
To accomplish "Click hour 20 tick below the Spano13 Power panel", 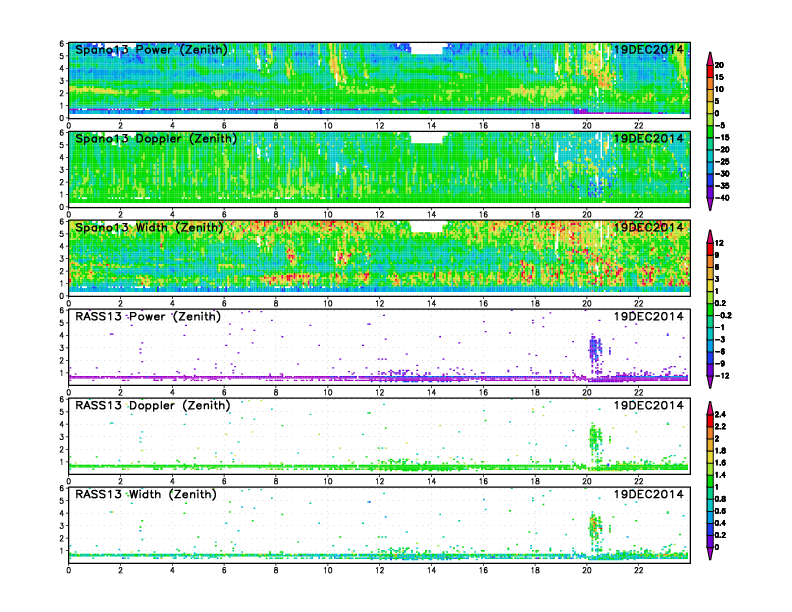I will (587, 125).
